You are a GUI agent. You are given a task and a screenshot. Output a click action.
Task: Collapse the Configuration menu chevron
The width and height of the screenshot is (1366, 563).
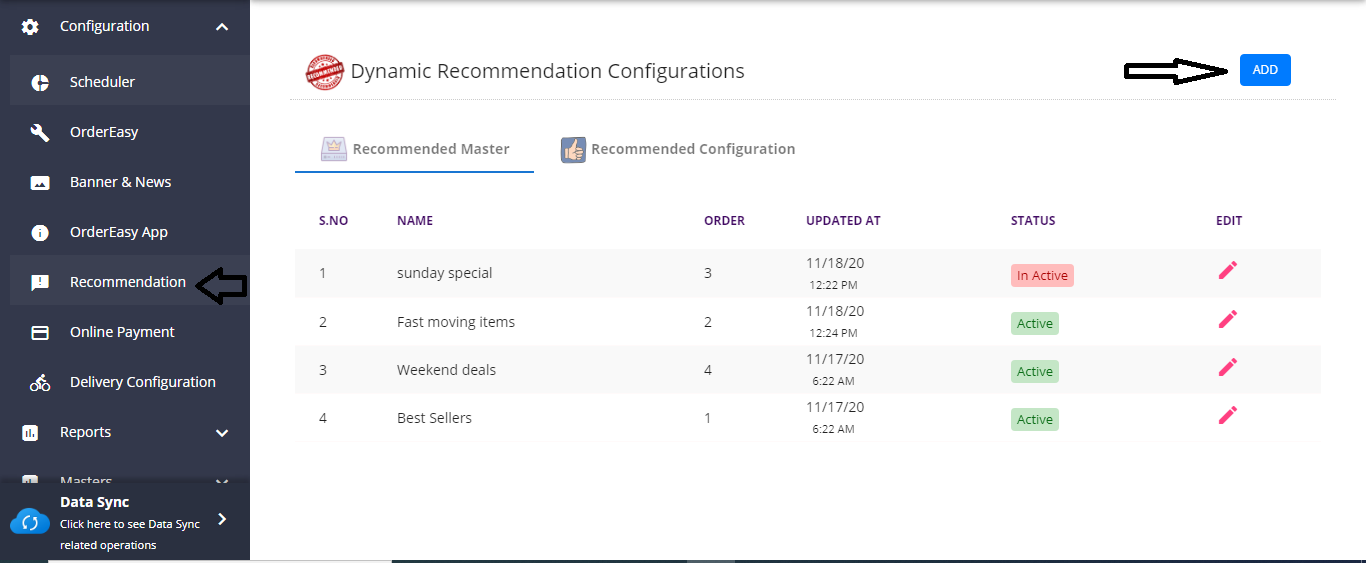222,27
